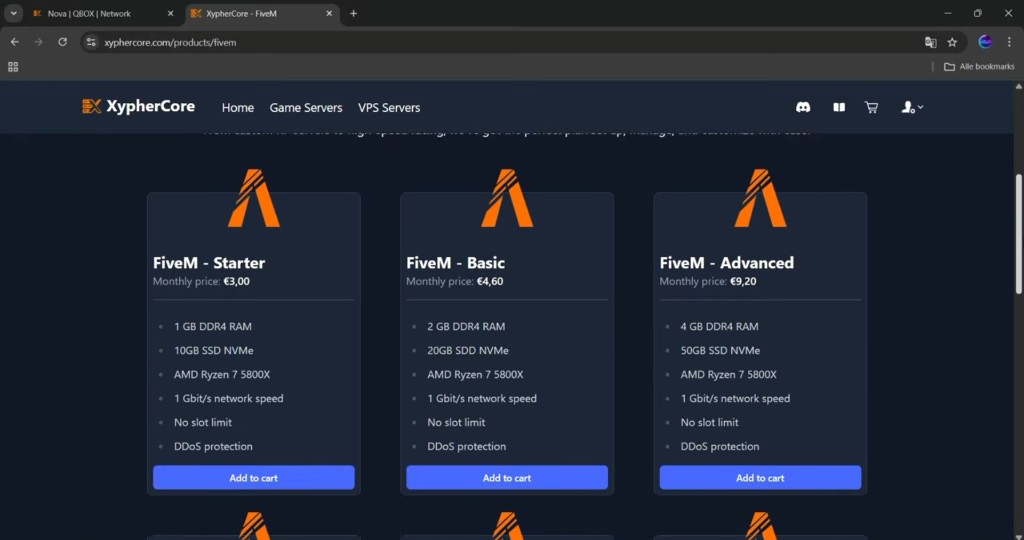The height and width of the screenshot is (540, 1024).
Task: Open the Game Servers nav menu
Action: coord(306,108)
